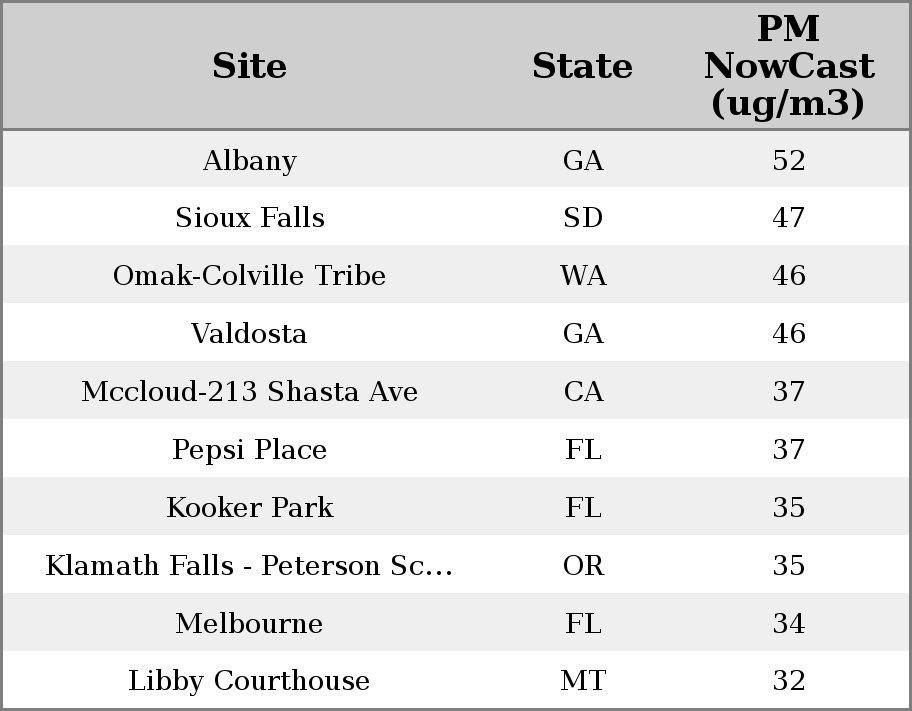
Task: Click the WA state cell
Action: [x=583, y=276]
